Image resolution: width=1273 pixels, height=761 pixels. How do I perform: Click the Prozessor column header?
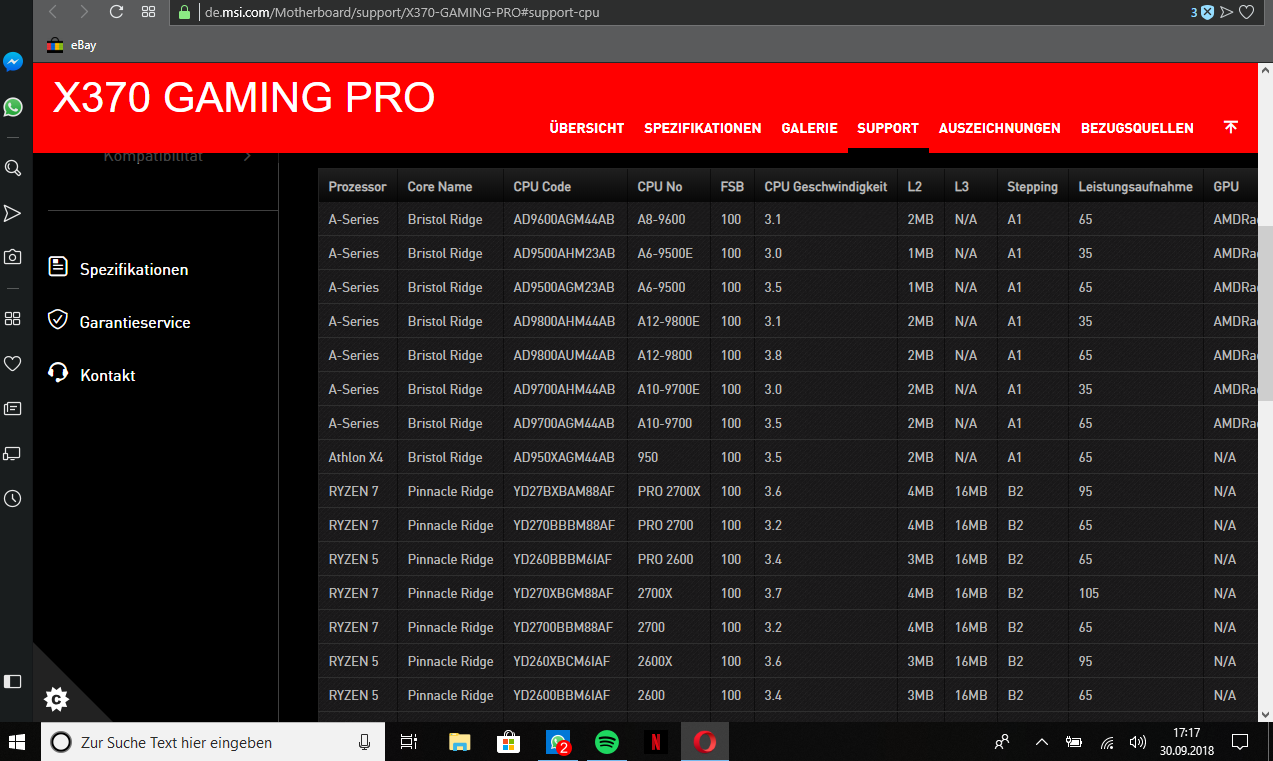click(x=357, y=186)
